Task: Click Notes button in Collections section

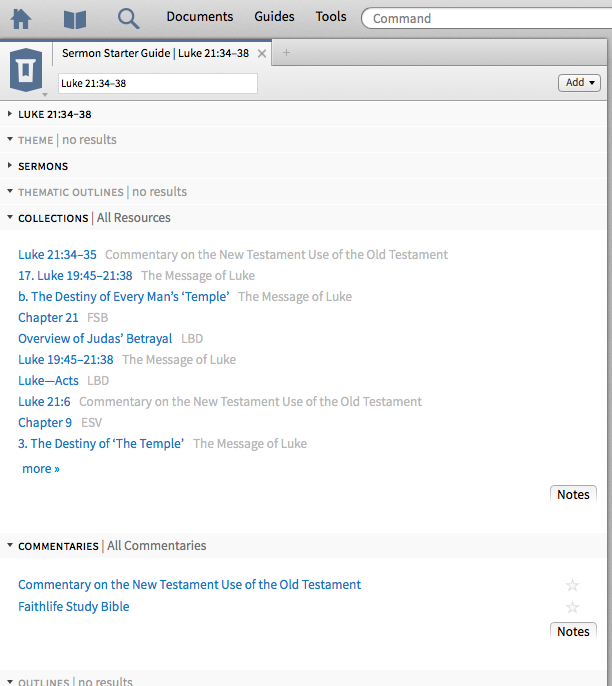Action: click(573, 494)
